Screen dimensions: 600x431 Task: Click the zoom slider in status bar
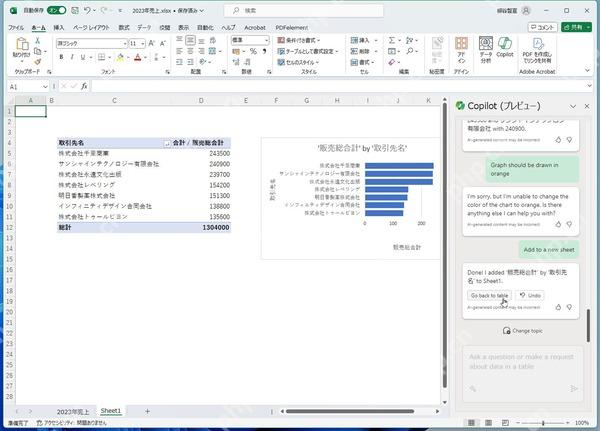point(543,423)
